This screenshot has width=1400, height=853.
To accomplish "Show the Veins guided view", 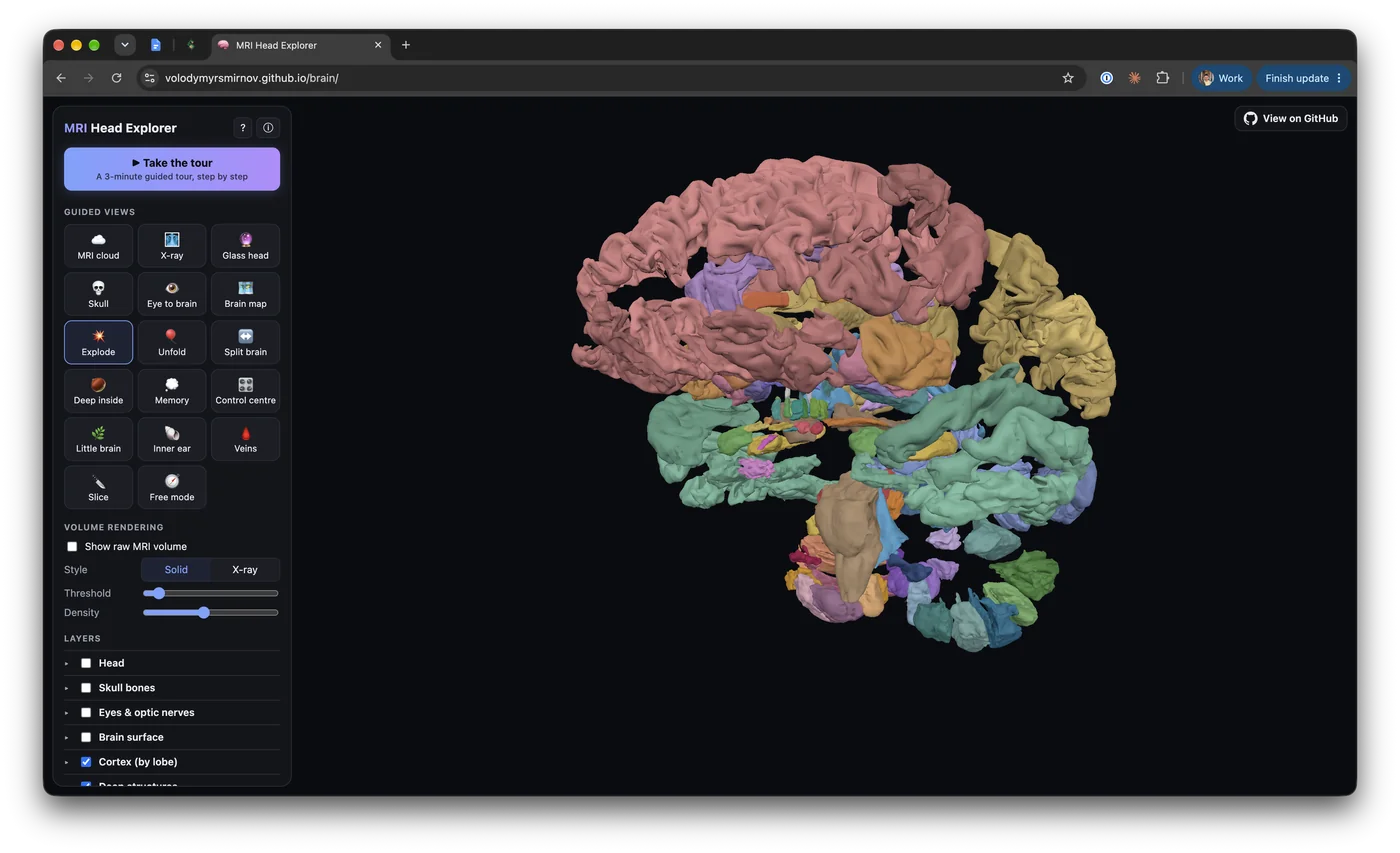I will [245, 439].
